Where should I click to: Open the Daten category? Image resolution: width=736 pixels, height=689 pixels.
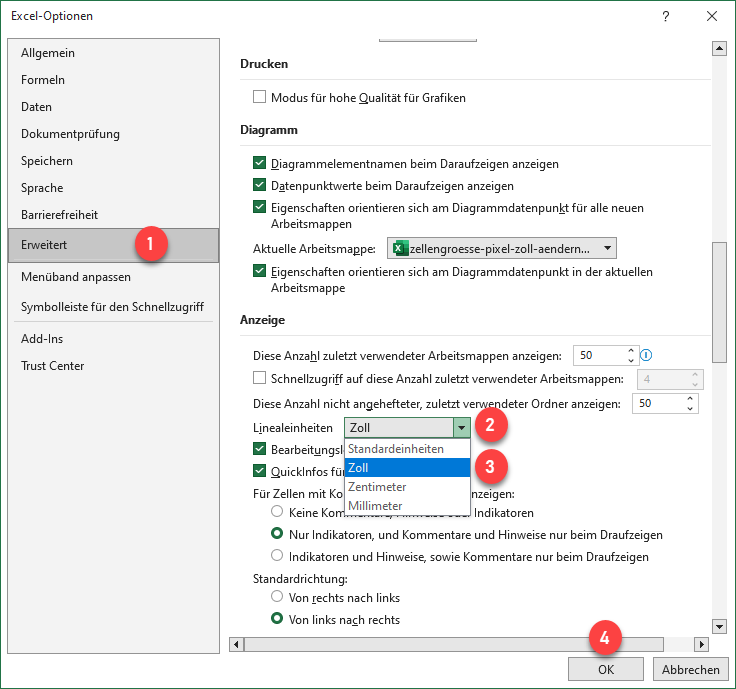114,107
